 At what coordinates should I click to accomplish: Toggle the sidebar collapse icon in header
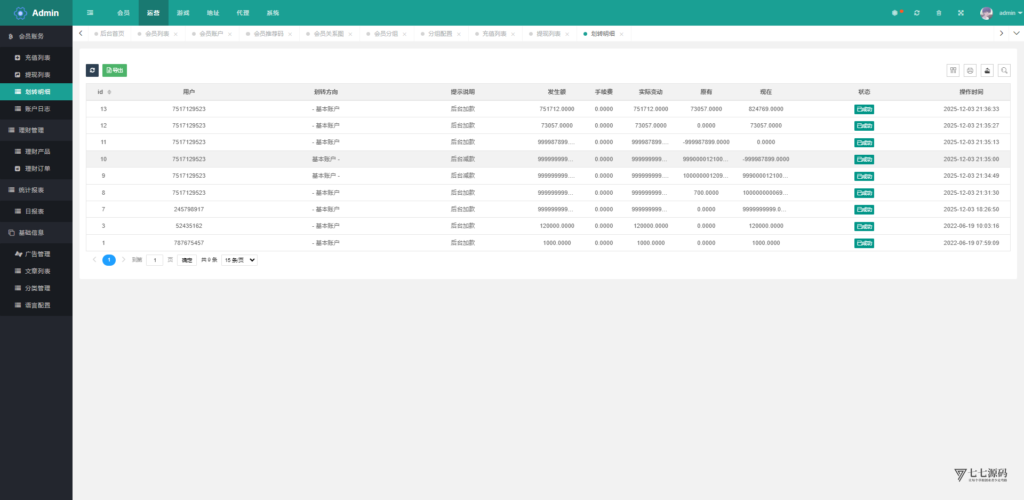coord(91,13)
